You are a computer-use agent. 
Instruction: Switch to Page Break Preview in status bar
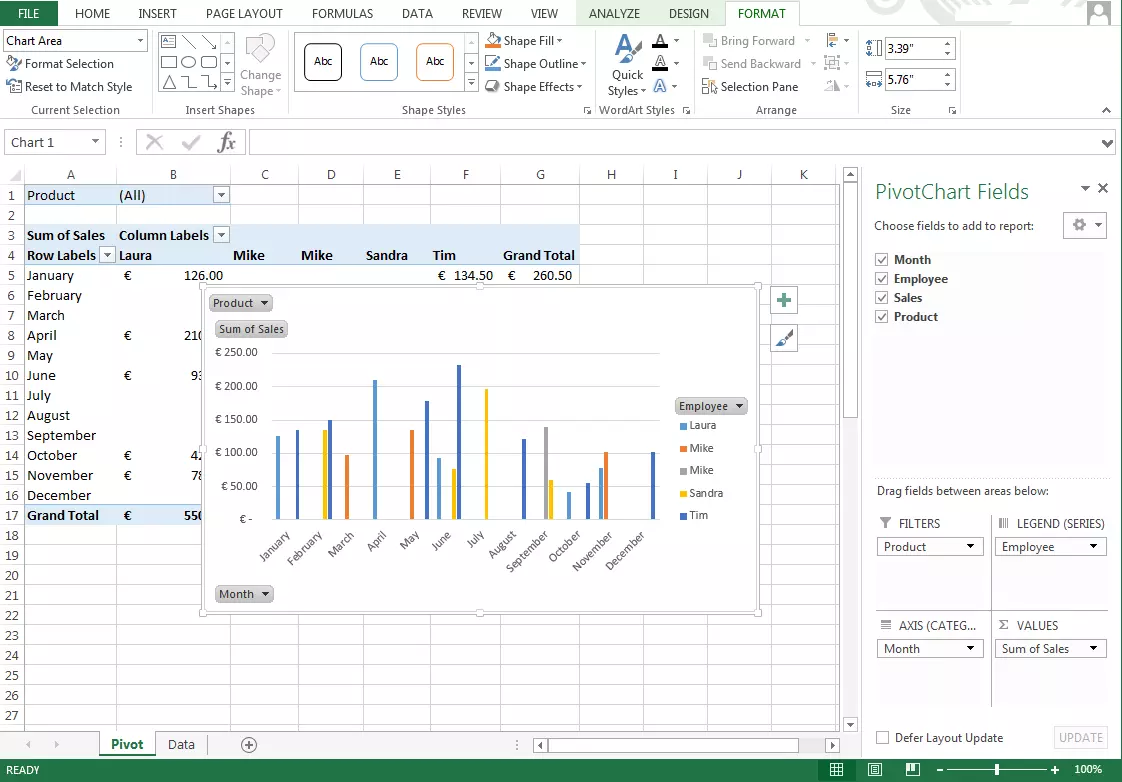[912, 770]
